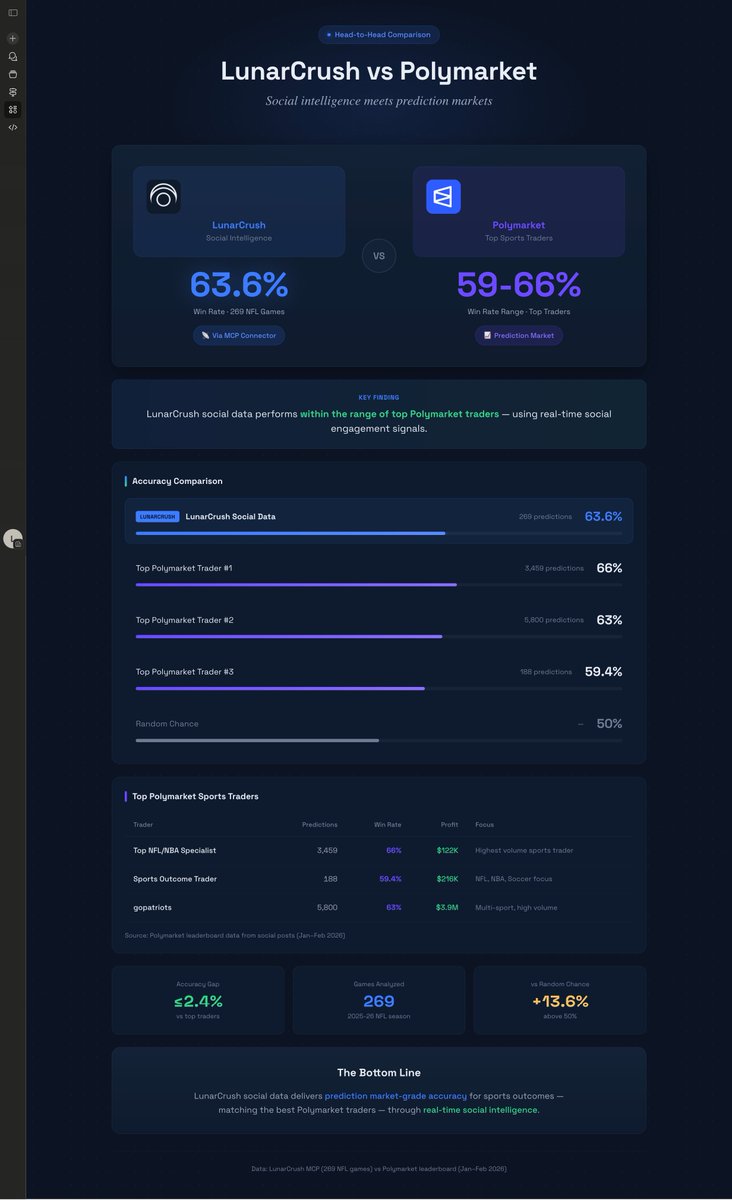Image resolution: width=732 pixels, height=1200 pixels.
Task: Click the LunarCrush Social Data progress bar
Action: coord(379,534)
